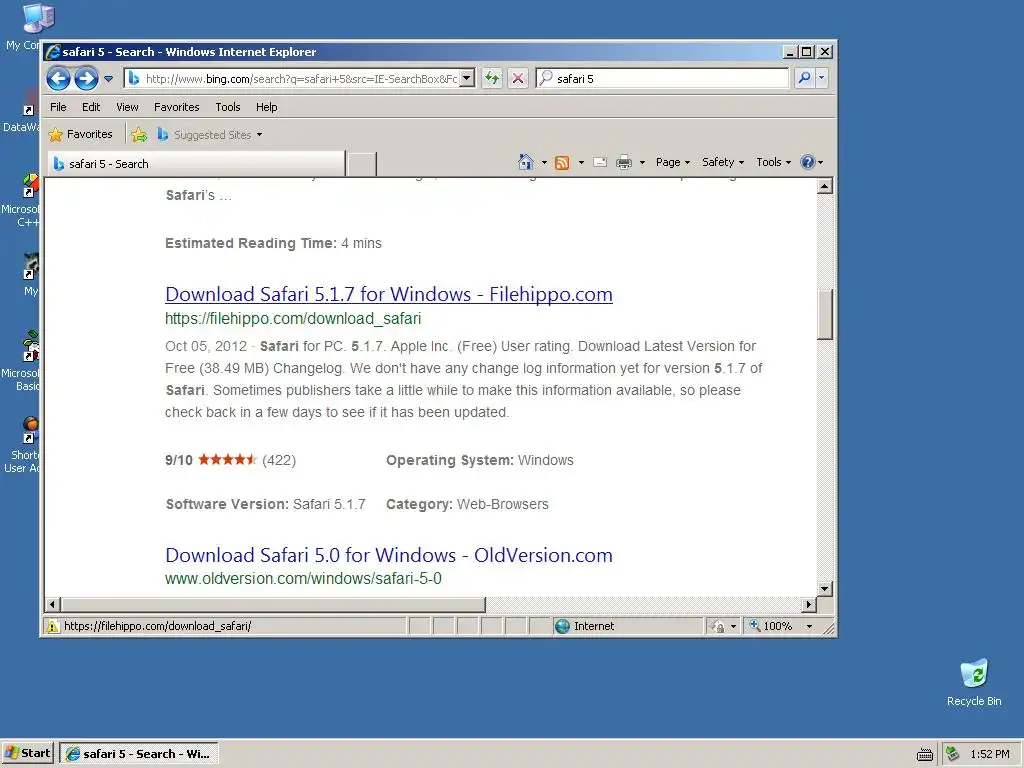The height and width of the screenshot is (768, 1024).
Task: Click the Home icon in command bar
Action: [526, 162]
